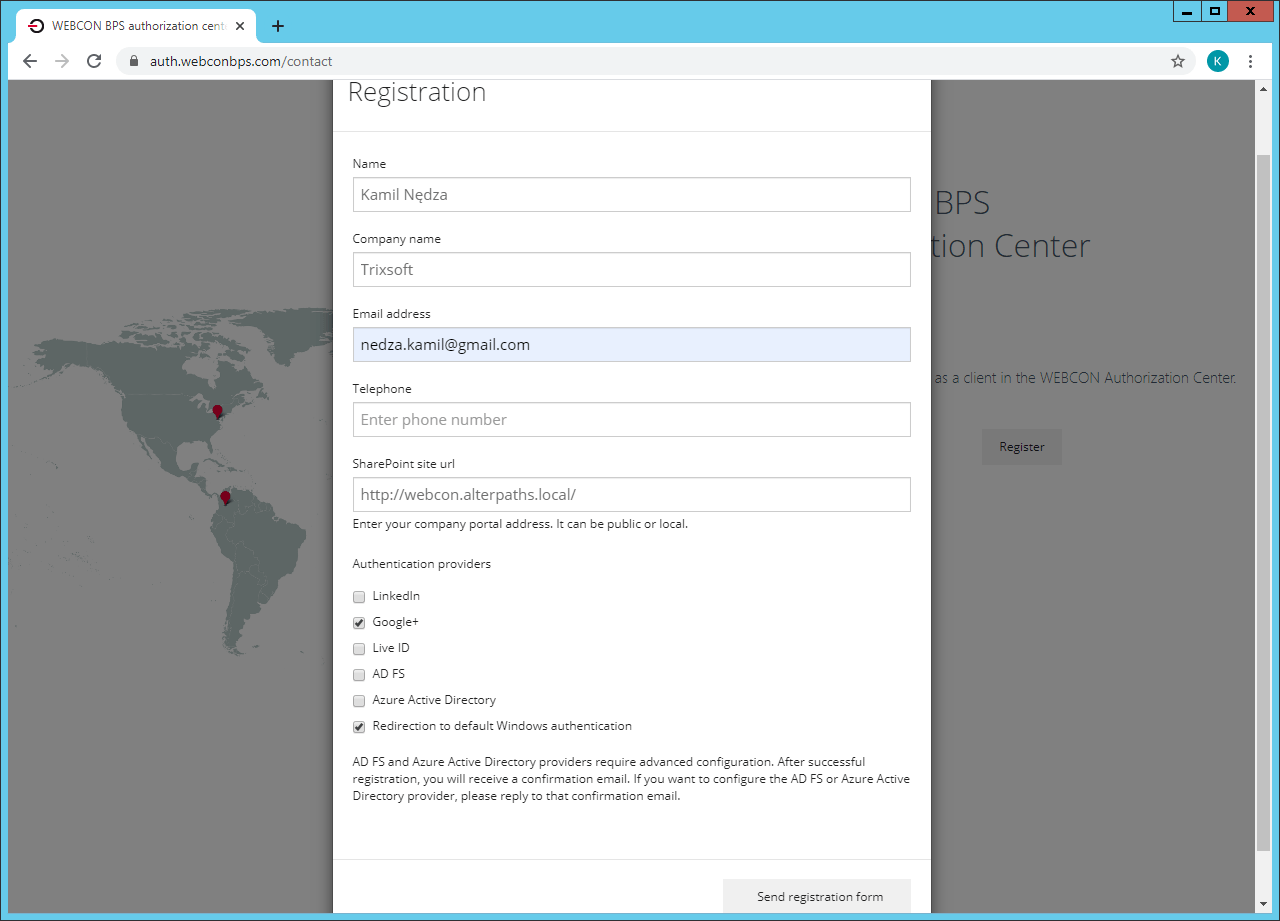Screen dimensions: 1280x921
Task: Open the K profile avatar menu
Action: pyautogui.click(x=1217, y=61)
